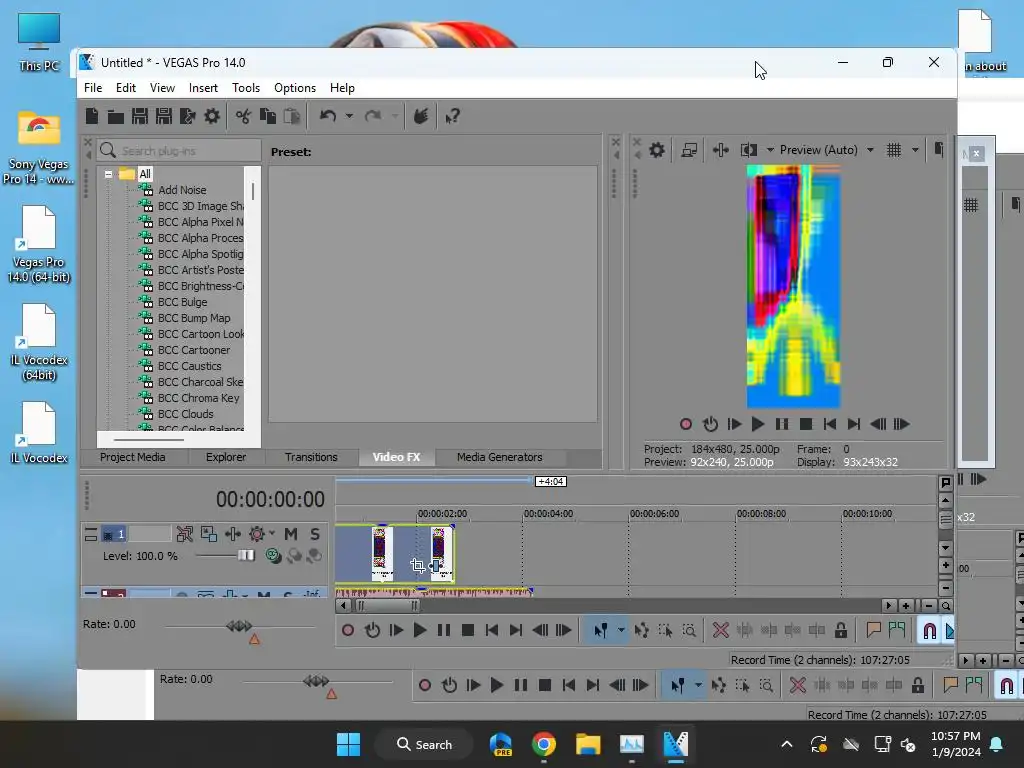The image size is (1024, 768).
Task: Toggle the Lock event padlock in front window
Action: click(x=841, y=630)
